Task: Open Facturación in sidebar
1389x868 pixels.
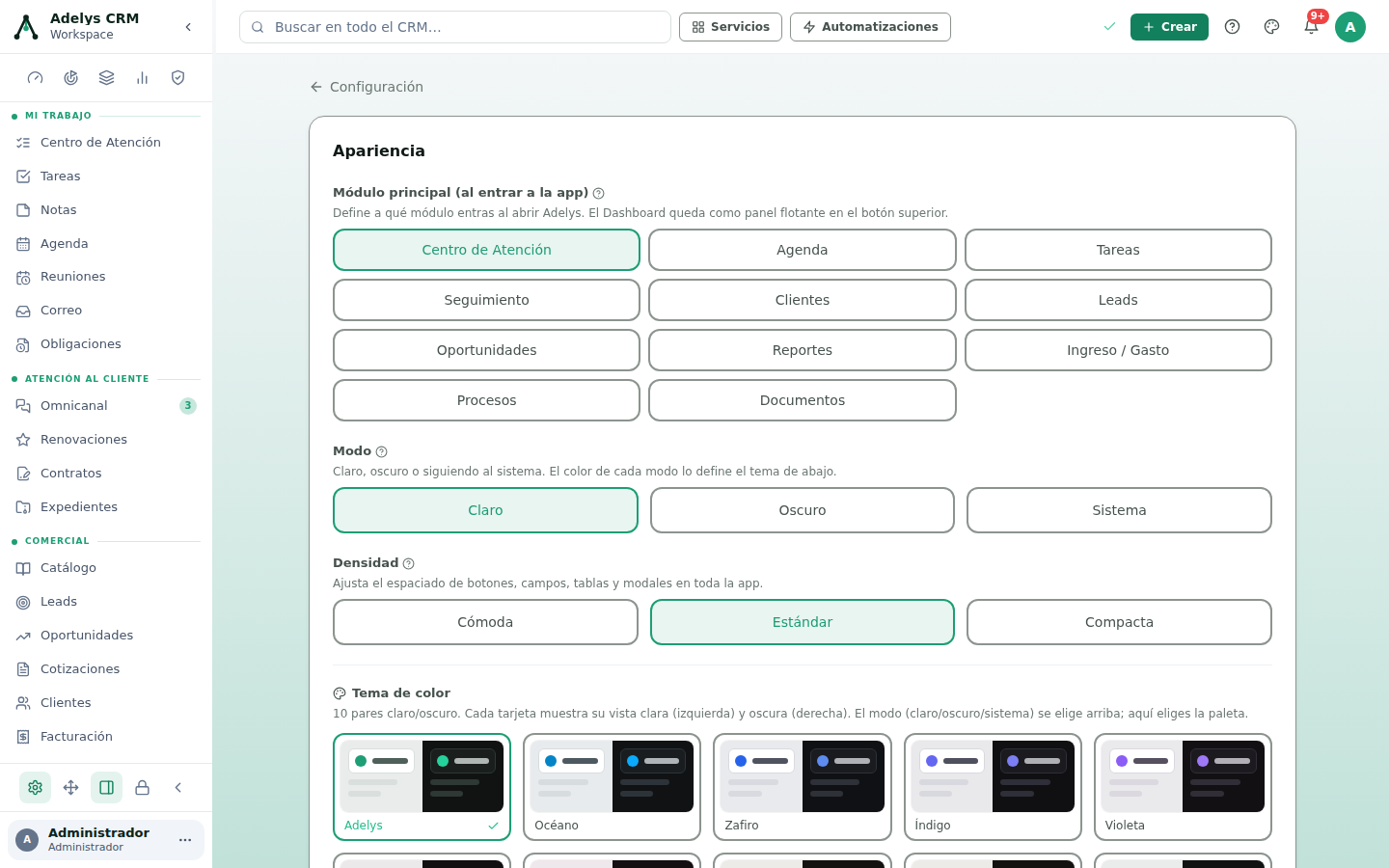Action: tap(106, 737)
